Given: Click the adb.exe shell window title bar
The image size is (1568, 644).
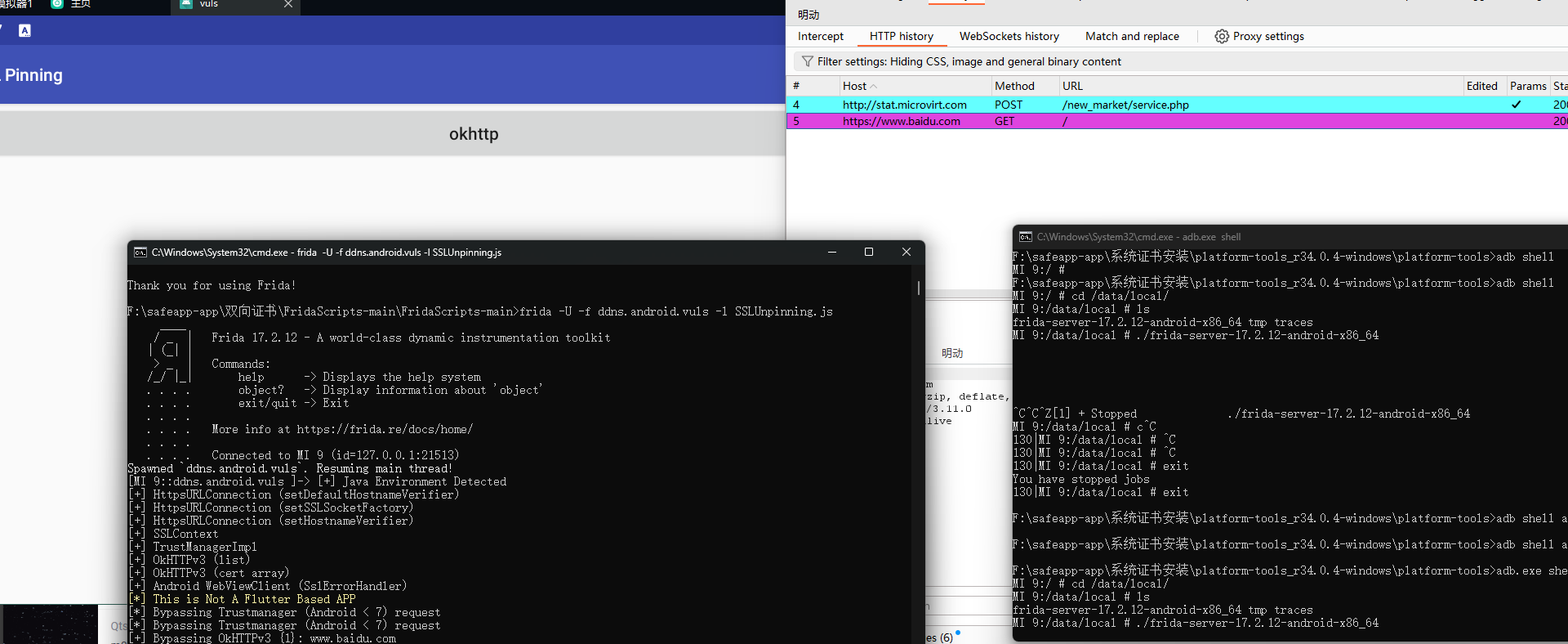Looking at the screenshot, I should (1290, 237).
